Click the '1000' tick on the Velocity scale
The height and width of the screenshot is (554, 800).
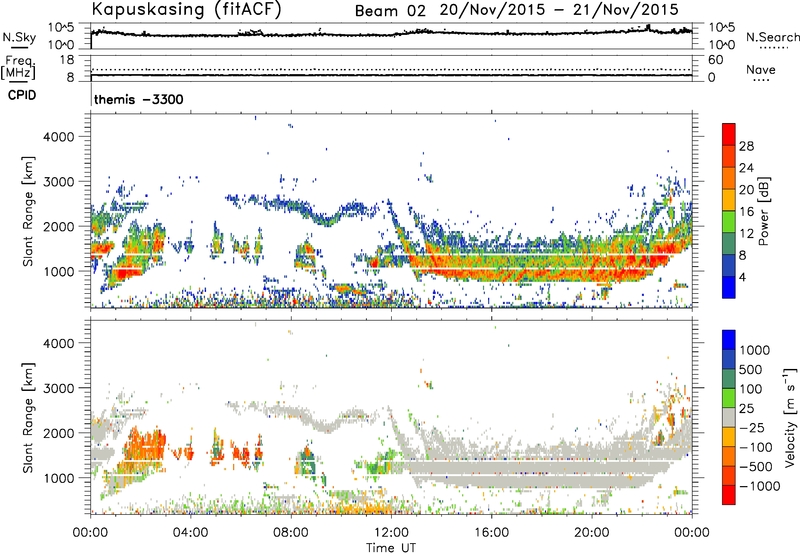(x=755, y=350)
